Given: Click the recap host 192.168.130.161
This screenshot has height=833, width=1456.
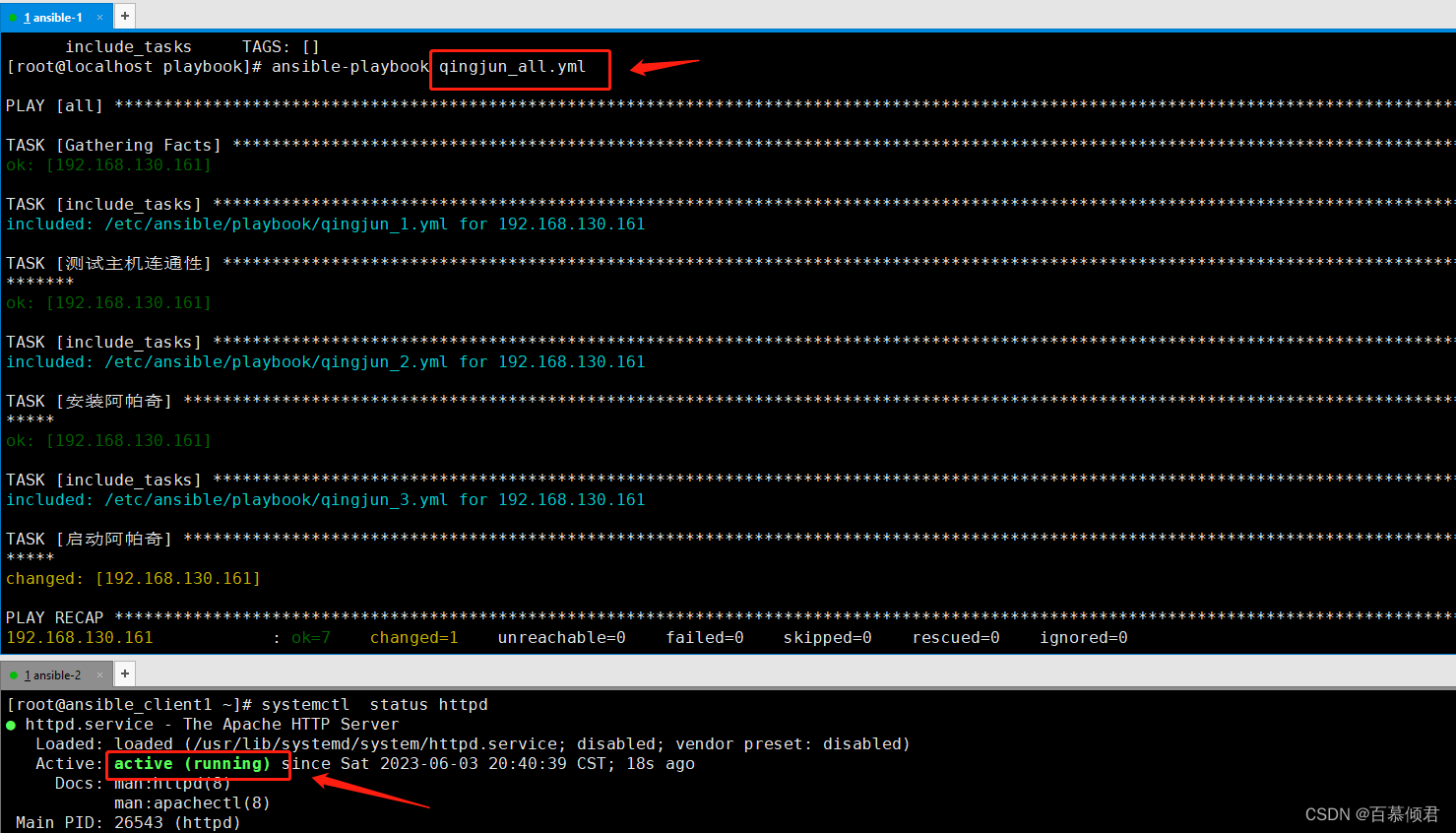Looking at the screenshot, I should pyautogui.click(x=80, y=637).
